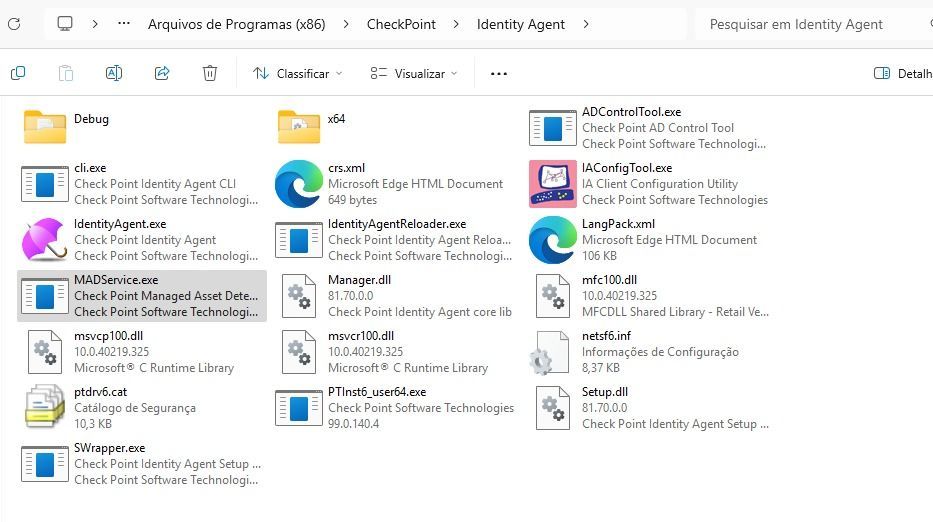Expand the chevron after CheckPoint breadcrumb
Viewport: 933px width, 522px height.
pos(456,24)
